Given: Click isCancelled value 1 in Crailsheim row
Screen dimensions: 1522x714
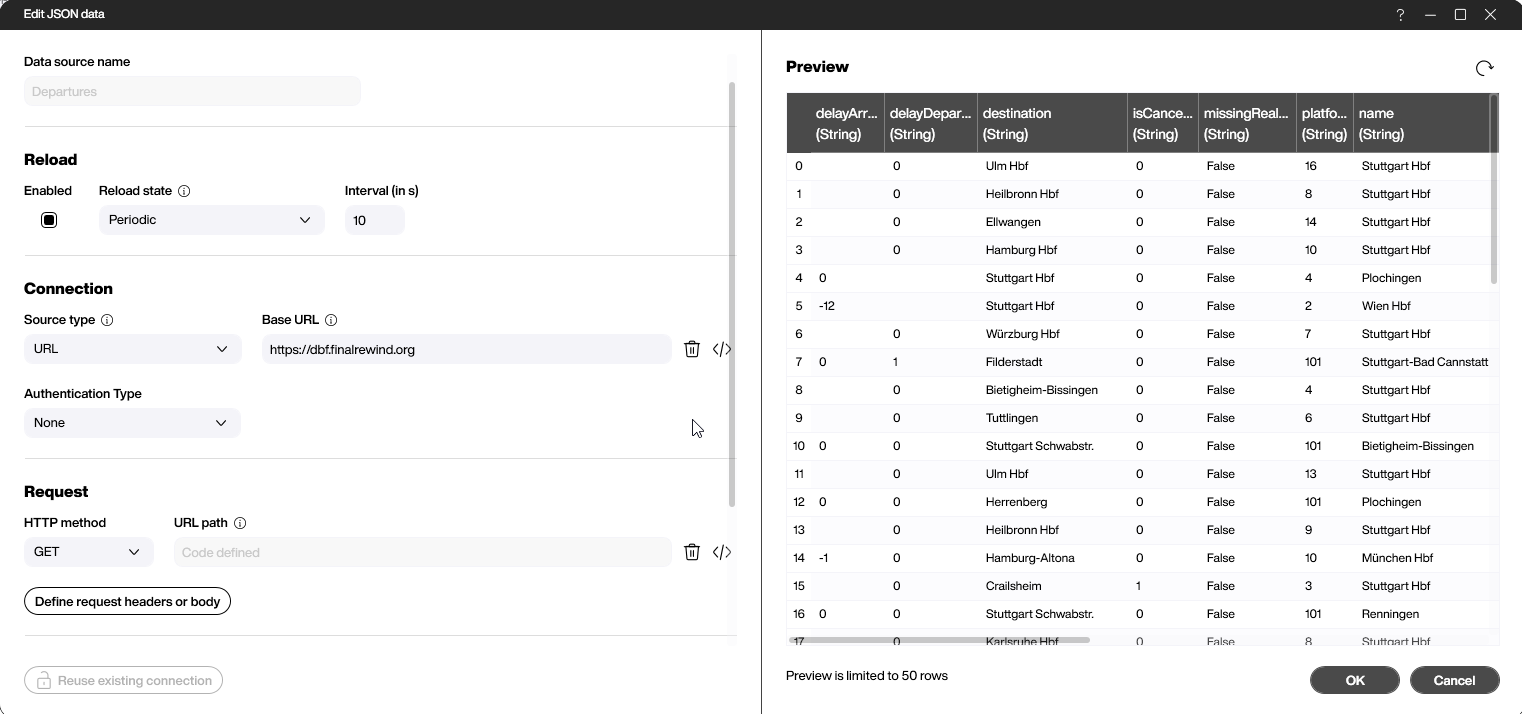Looking at the screenshot, I should point(1139,586).
